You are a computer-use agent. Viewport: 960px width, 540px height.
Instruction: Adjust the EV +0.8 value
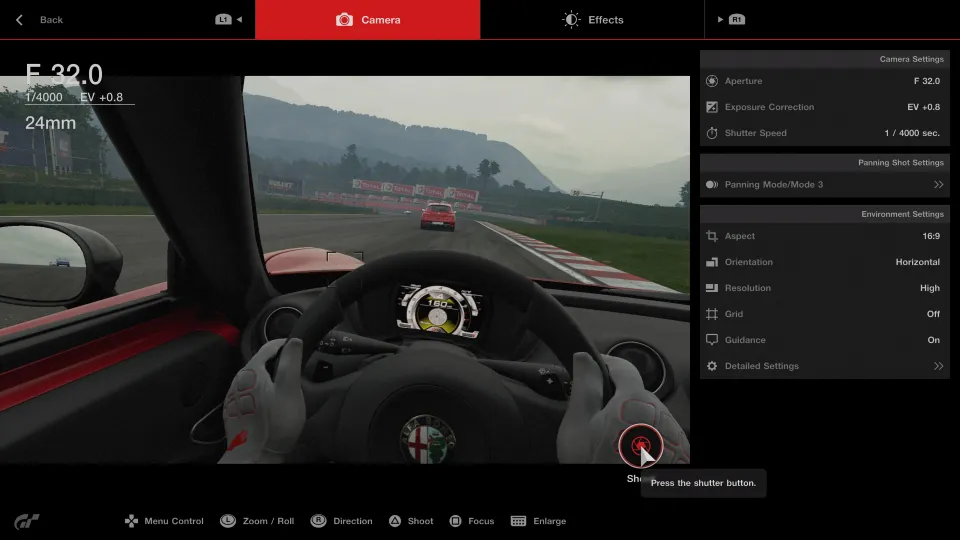pyautogui.click(x=923, y=107)
